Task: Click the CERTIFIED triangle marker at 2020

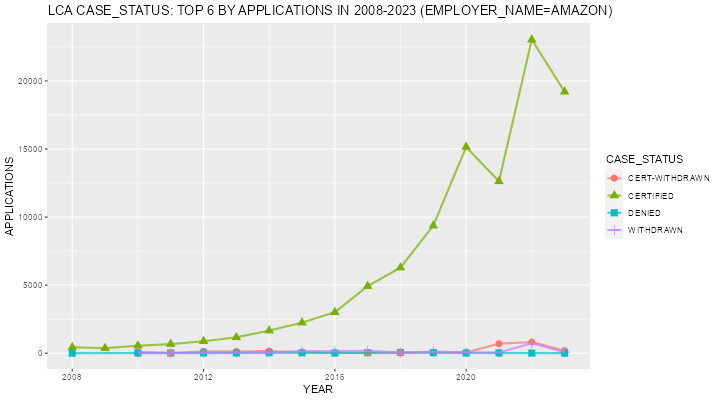Action: (466, 146)
